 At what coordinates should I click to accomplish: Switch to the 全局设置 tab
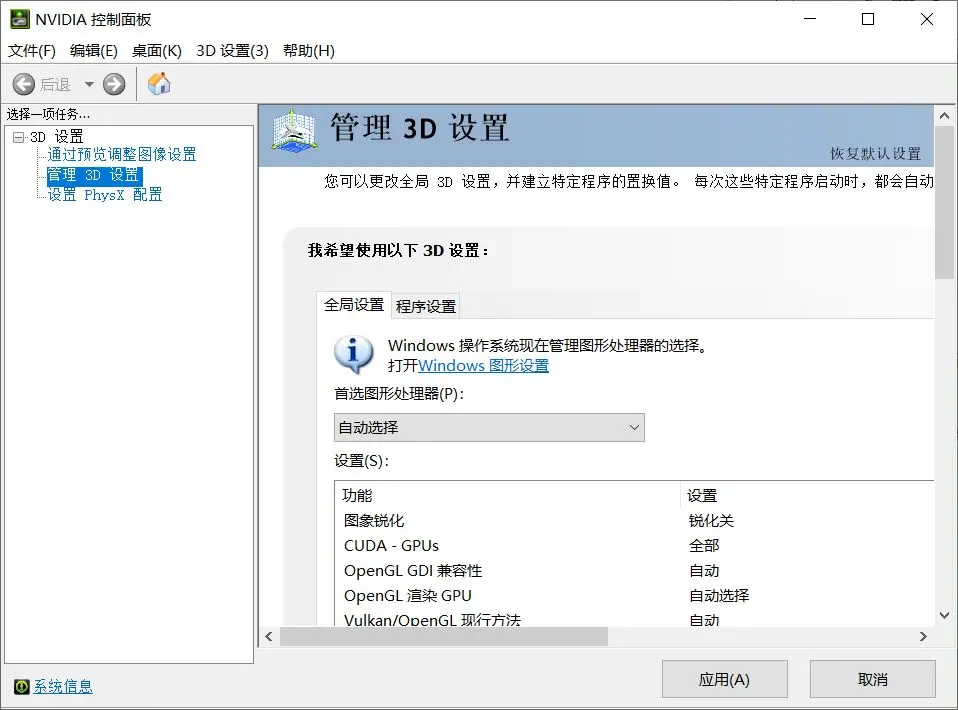click(x=354, y=304)
